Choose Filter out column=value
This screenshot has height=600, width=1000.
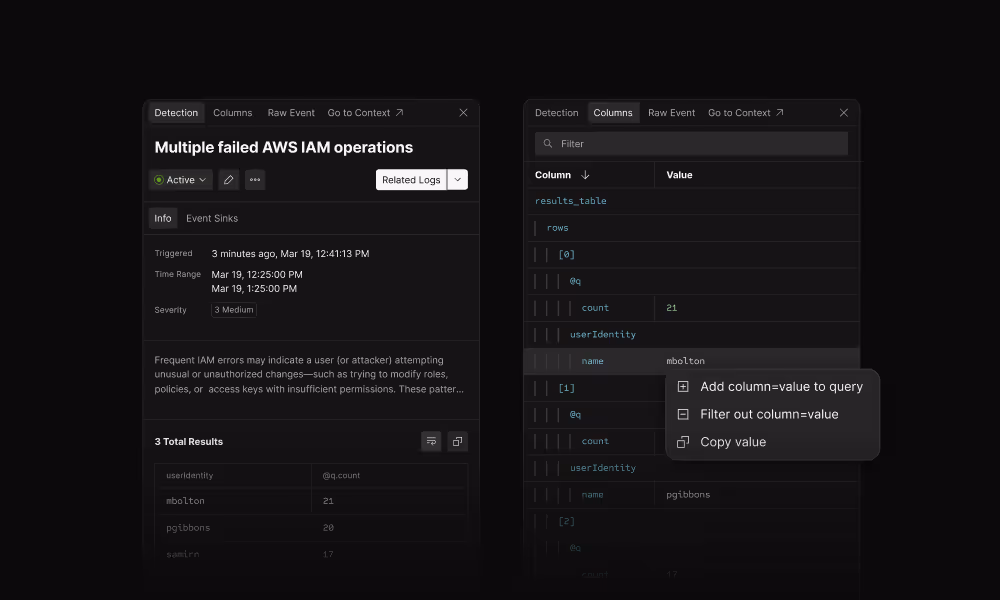coord(772,414)
